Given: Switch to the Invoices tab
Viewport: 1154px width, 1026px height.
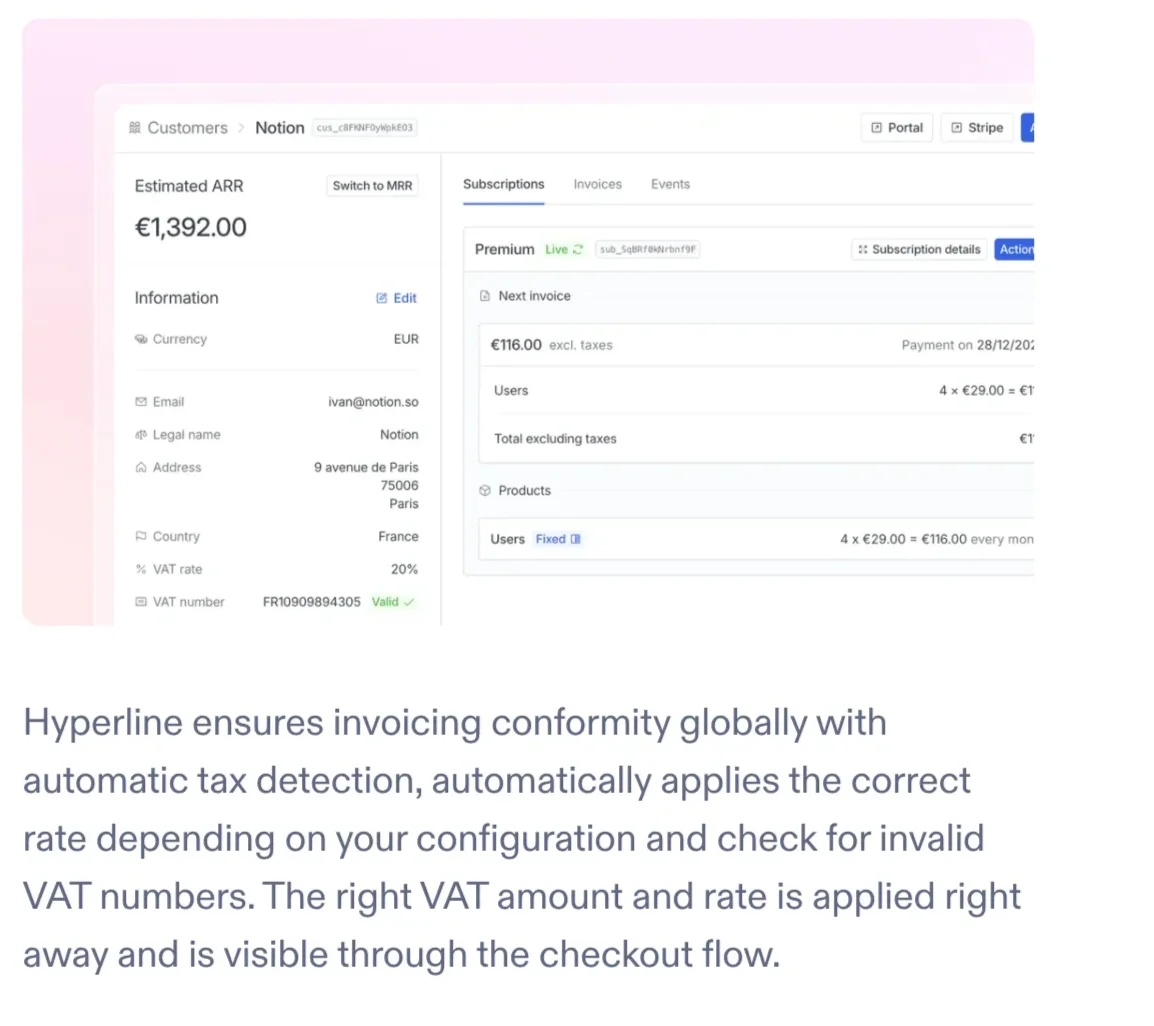Looking at the screenshot, I should coord(598,184).
